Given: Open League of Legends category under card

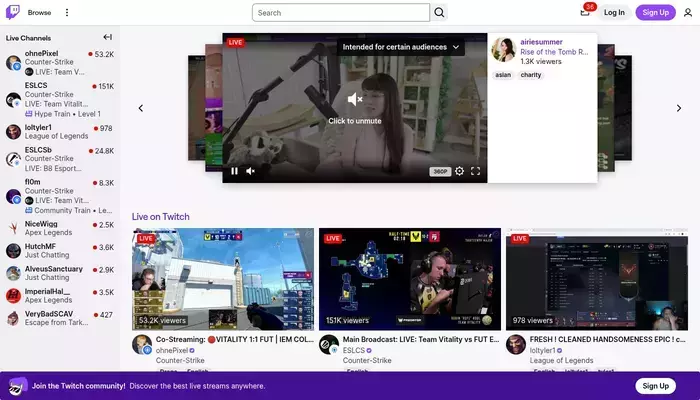Looking at the screenshot, I should [561, 360].
